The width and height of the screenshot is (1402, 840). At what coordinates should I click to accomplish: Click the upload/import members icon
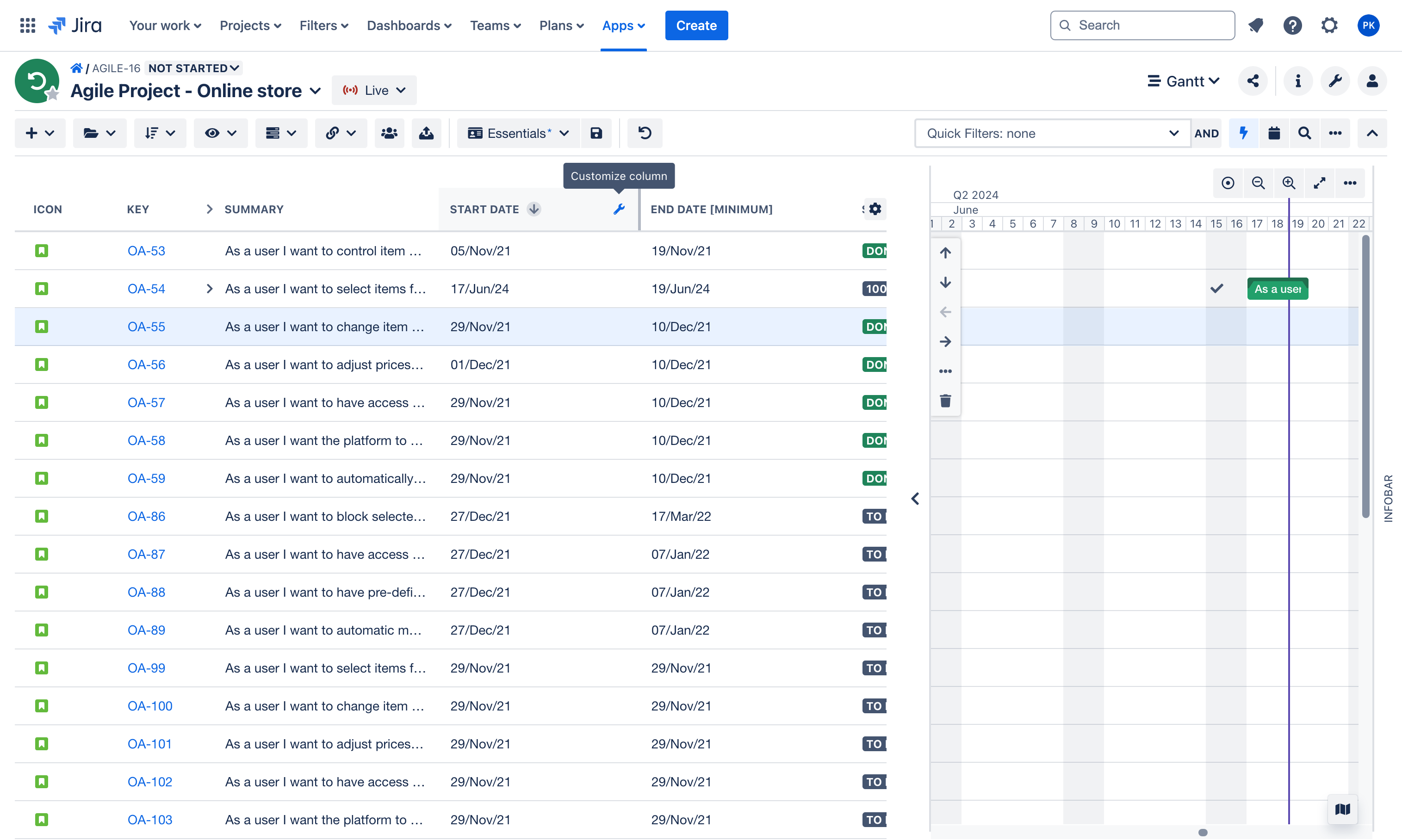[x=427, y=133]
